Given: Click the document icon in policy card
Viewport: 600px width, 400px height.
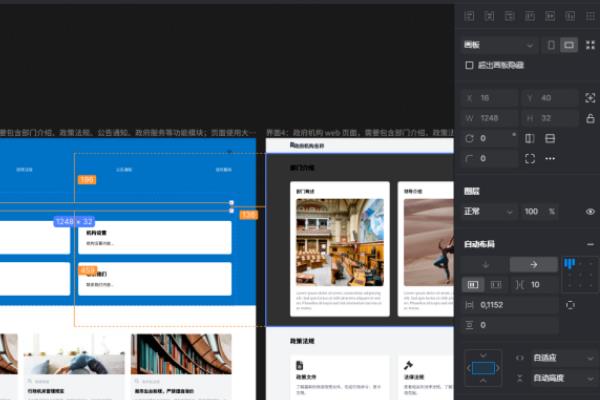Looking at the screenshot, I should pos(300,365).
